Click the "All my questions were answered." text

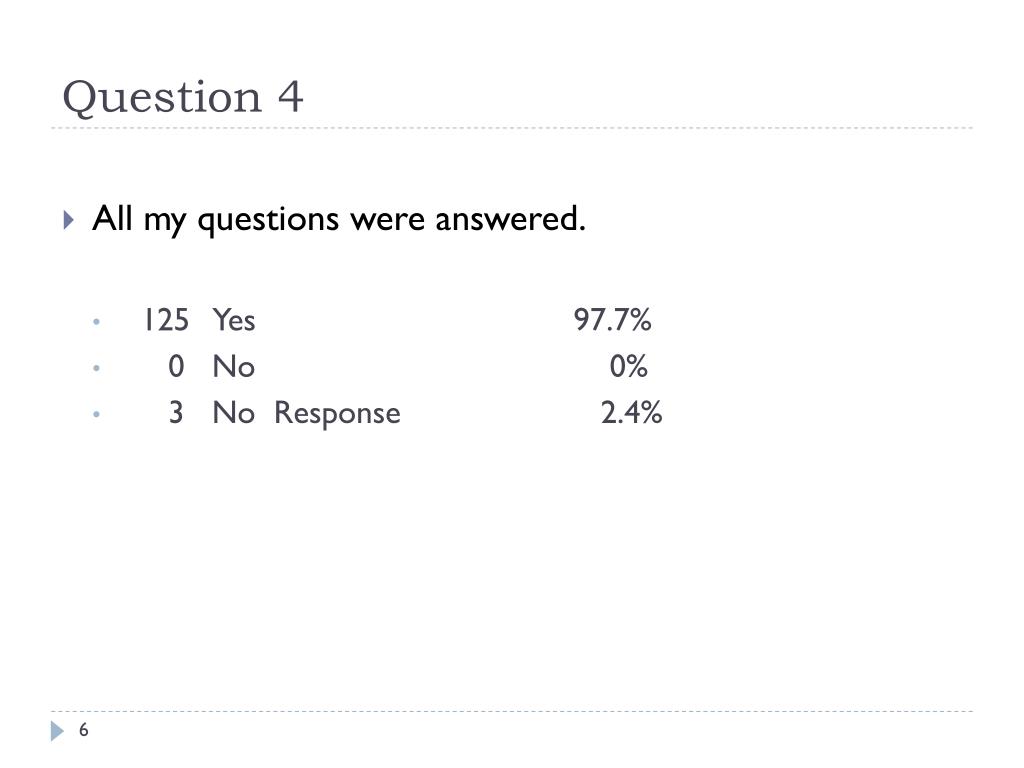point(338,219)
